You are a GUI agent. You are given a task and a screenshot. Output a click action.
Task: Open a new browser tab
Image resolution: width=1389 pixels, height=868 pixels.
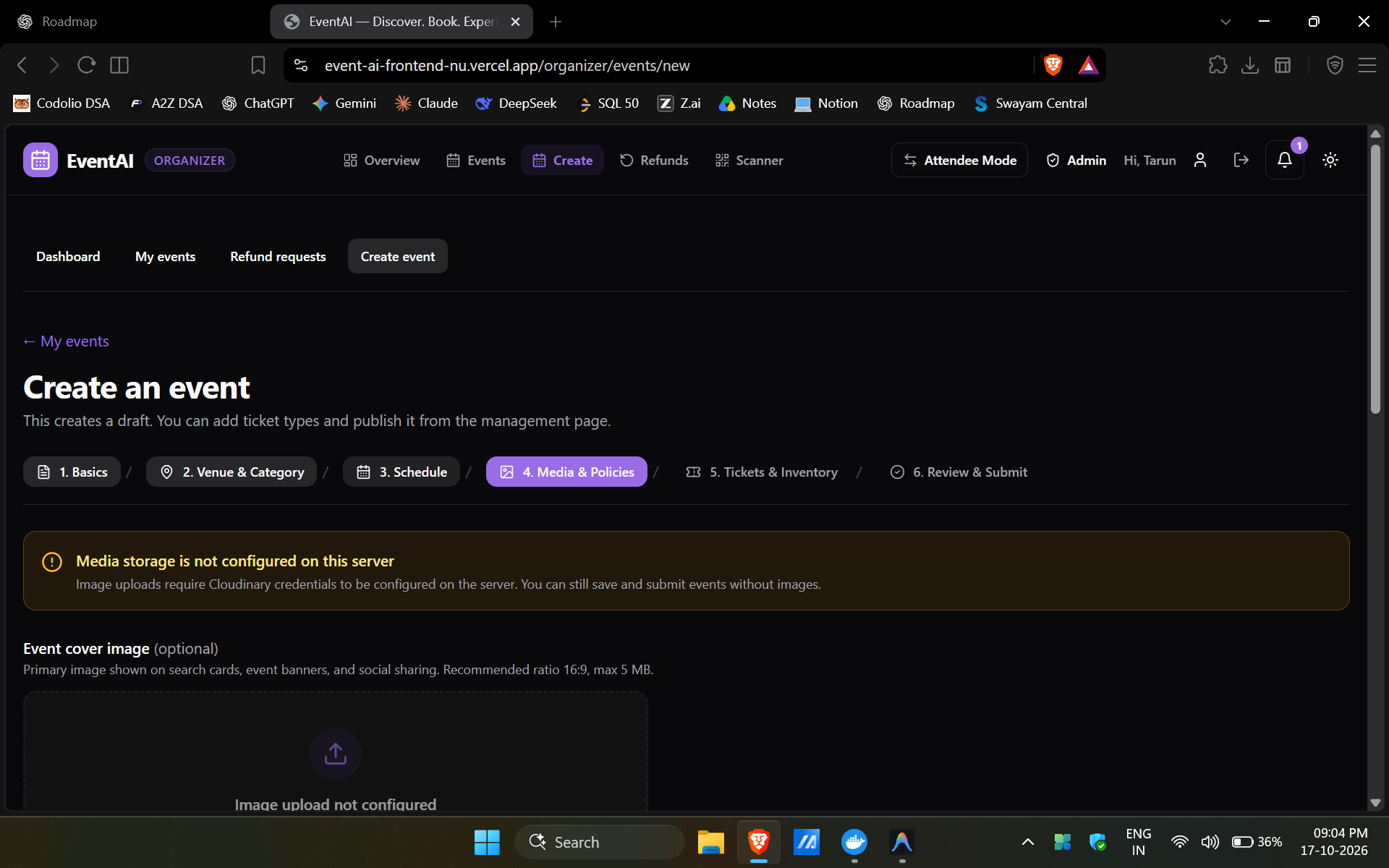555,22
